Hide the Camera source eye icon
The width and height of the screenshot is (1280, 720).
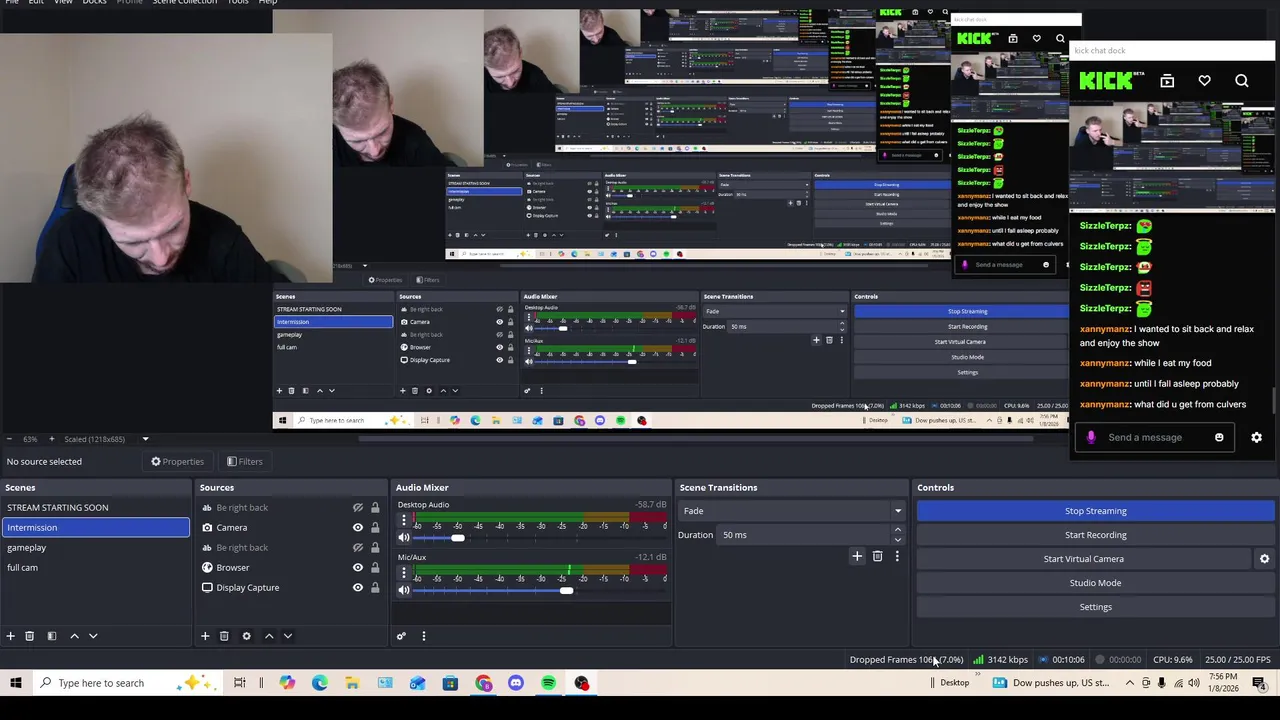[x=357, y=527]
